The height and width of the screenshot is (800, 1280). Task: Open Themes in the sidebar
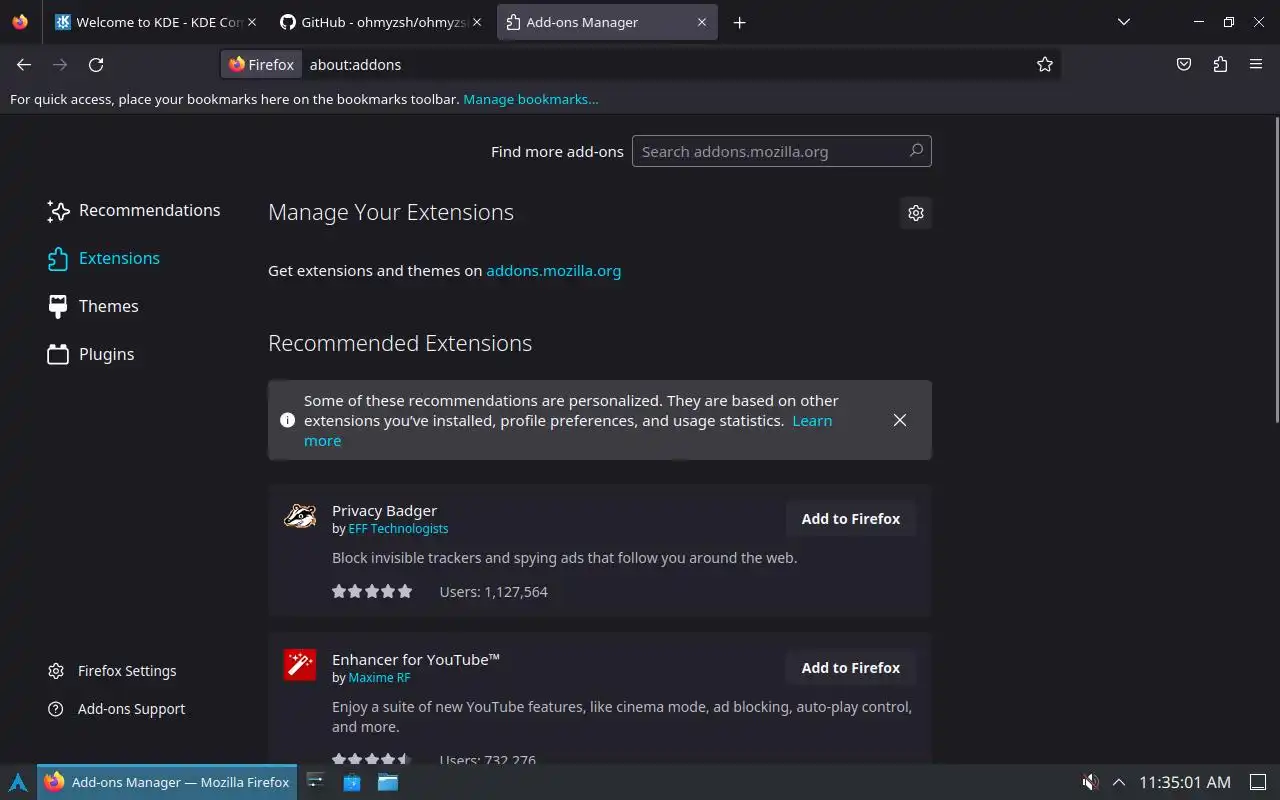(x=93, y=306)
